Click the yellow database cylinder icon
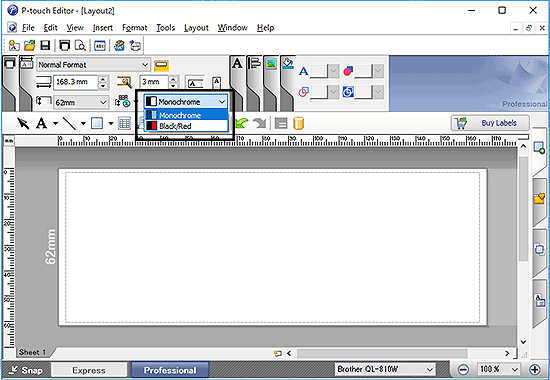The height and width of the screenshot is (380, 550). pos(299,123)
